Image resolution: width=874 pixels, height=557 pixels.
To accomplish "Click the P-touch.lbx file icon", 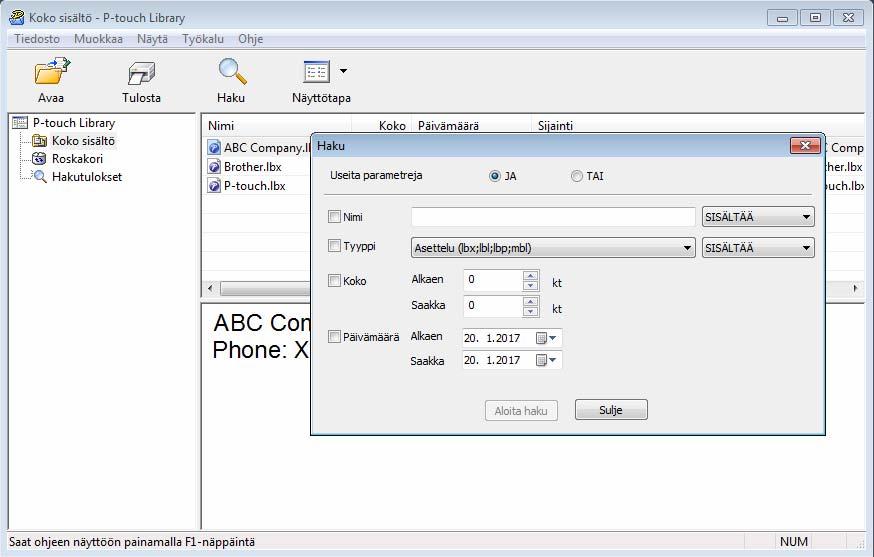I will point(214,186).
